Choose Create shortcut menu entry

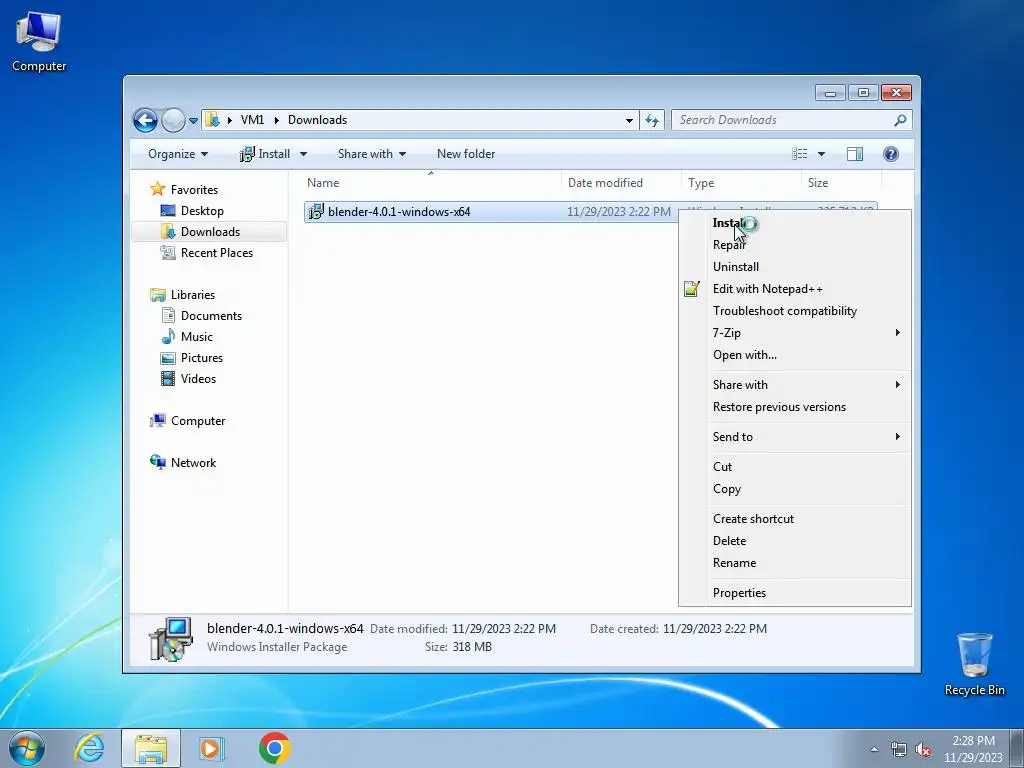pos(795,519)
